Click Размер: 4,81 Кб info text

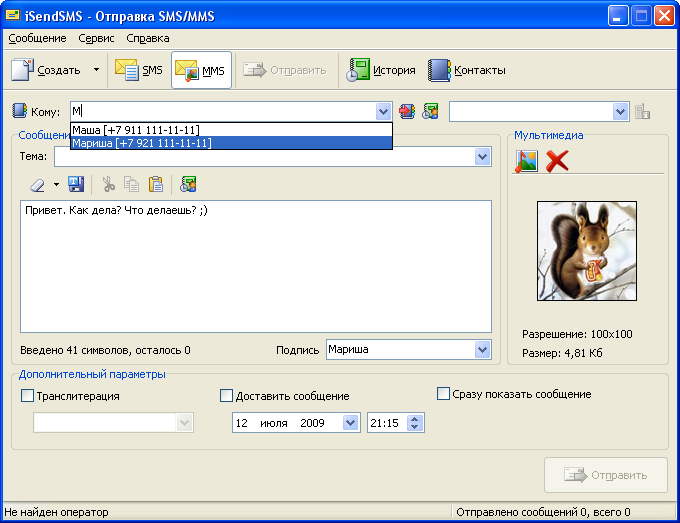pyautogui.click(x=562, y=353)
